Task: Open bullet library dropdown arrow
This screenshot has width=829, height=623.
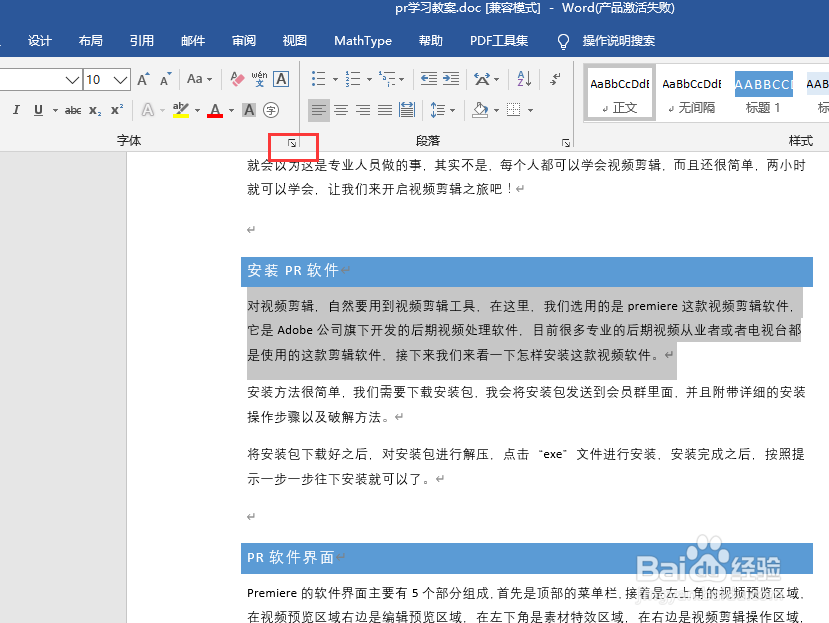Action: (x=335, y=80)
